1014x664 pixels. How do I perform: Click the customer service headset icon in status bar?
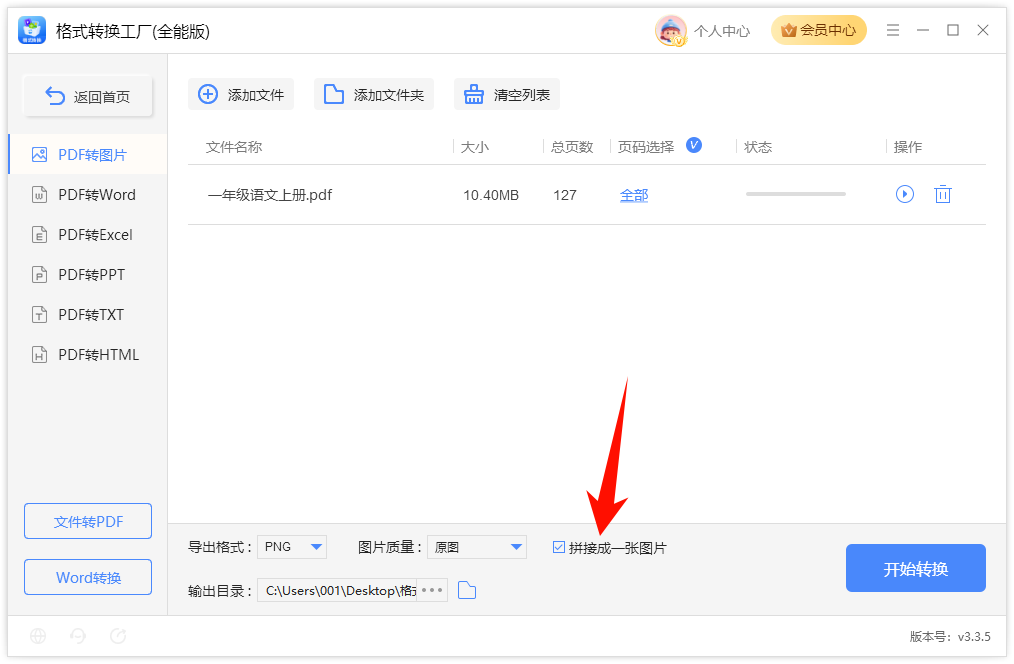click(x=78, y=636)
